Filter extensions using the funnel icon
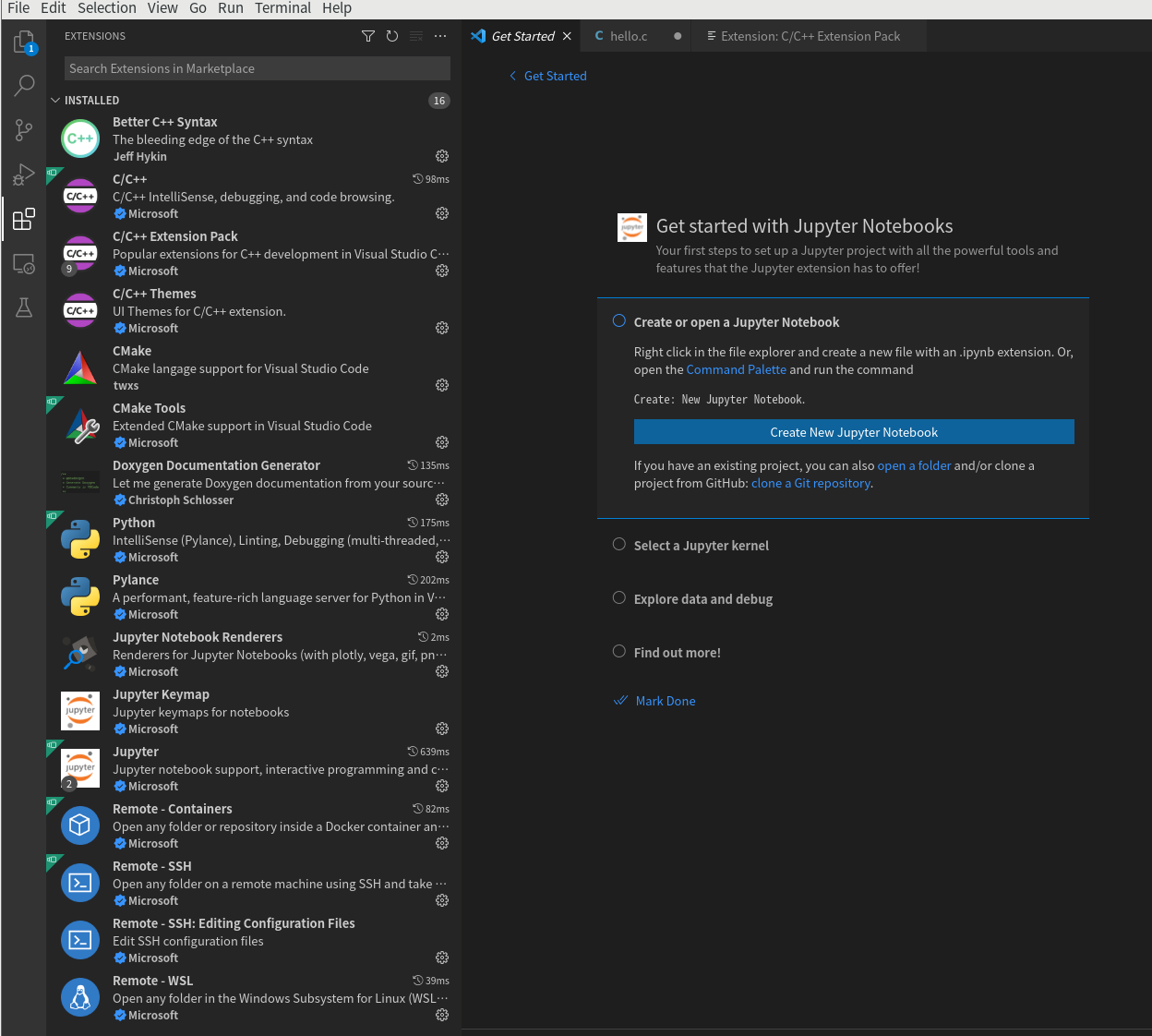1152x1036 pixels. pos(368,36)
